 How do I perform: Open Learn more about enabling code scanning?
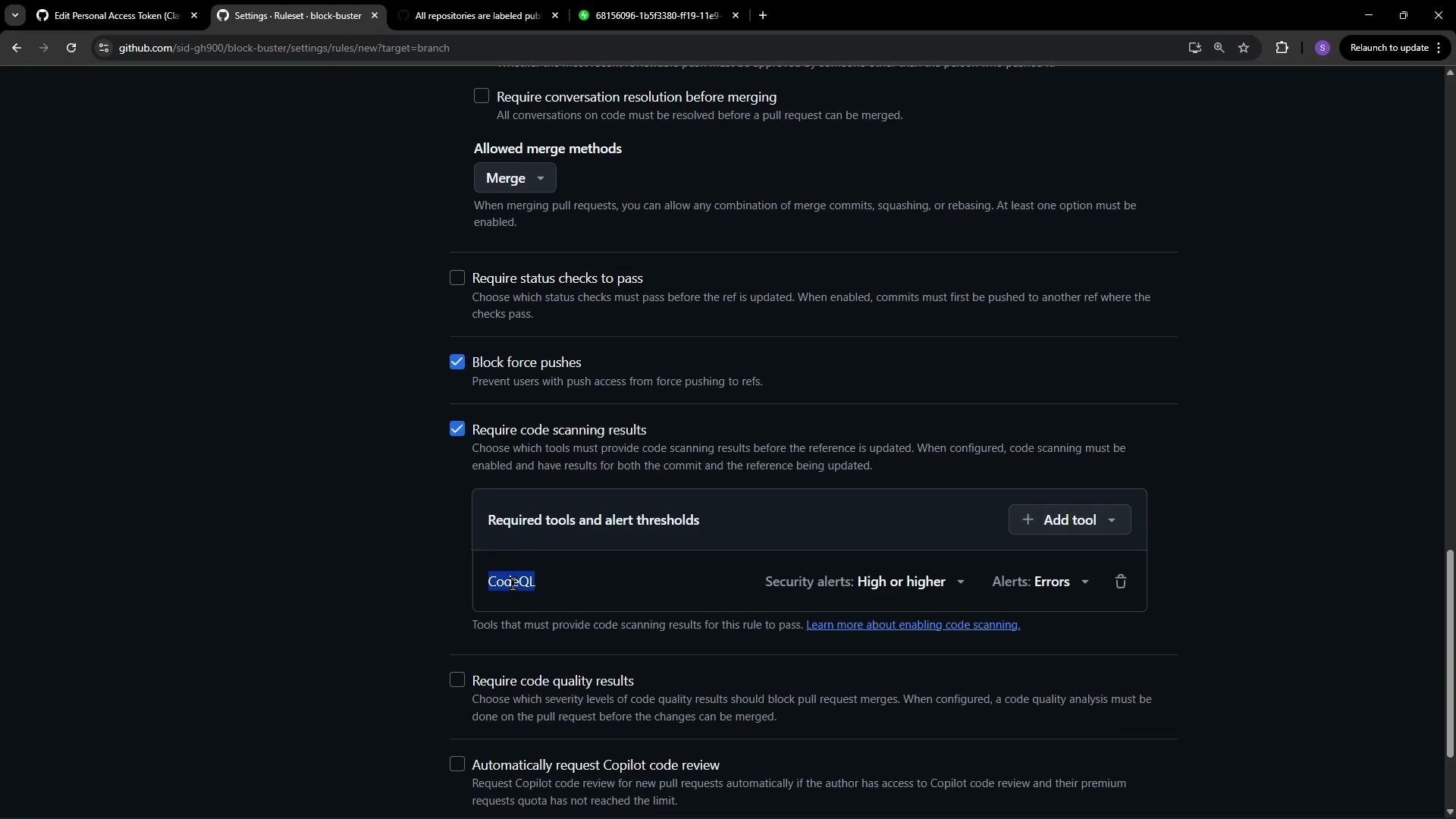tap(913, 625)
